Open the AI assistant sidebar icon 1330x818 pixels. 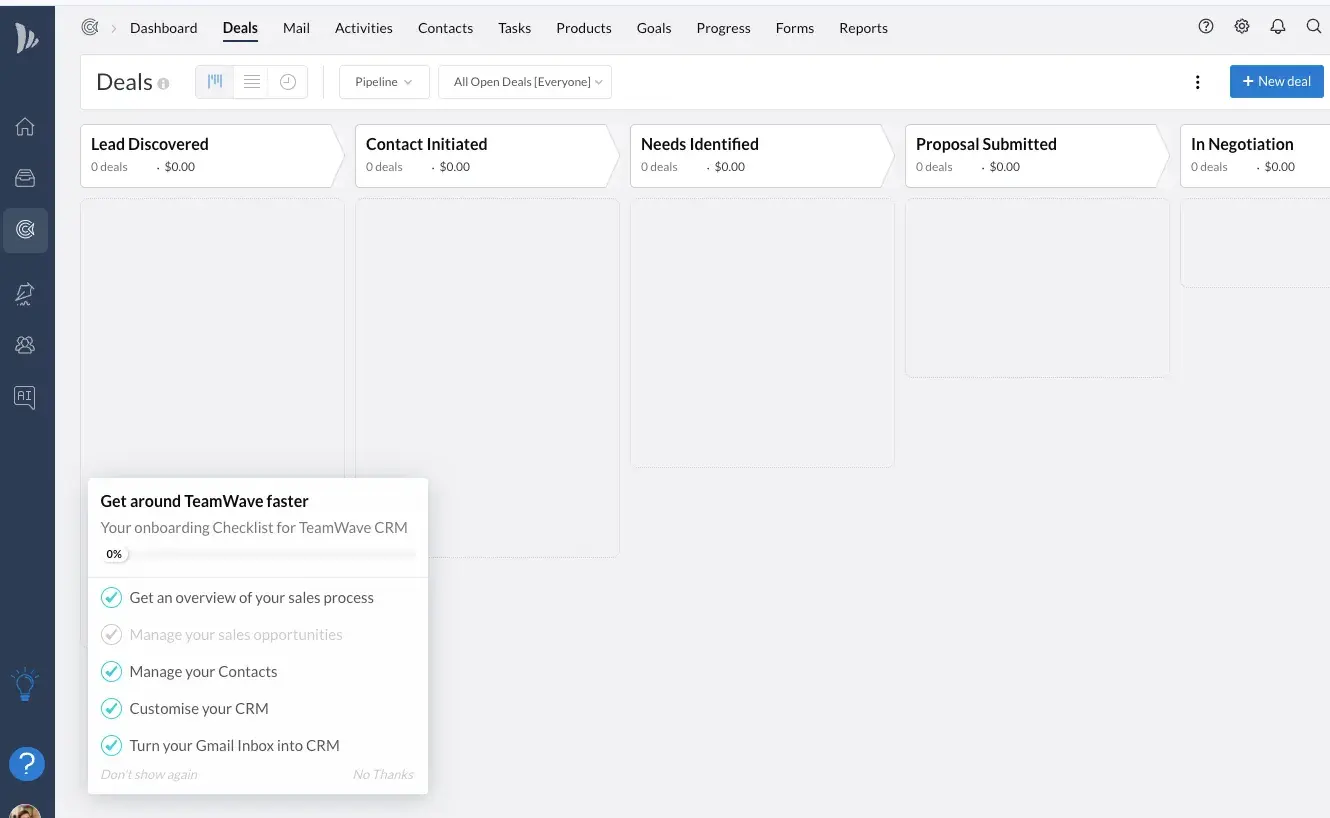coord(25,397)
